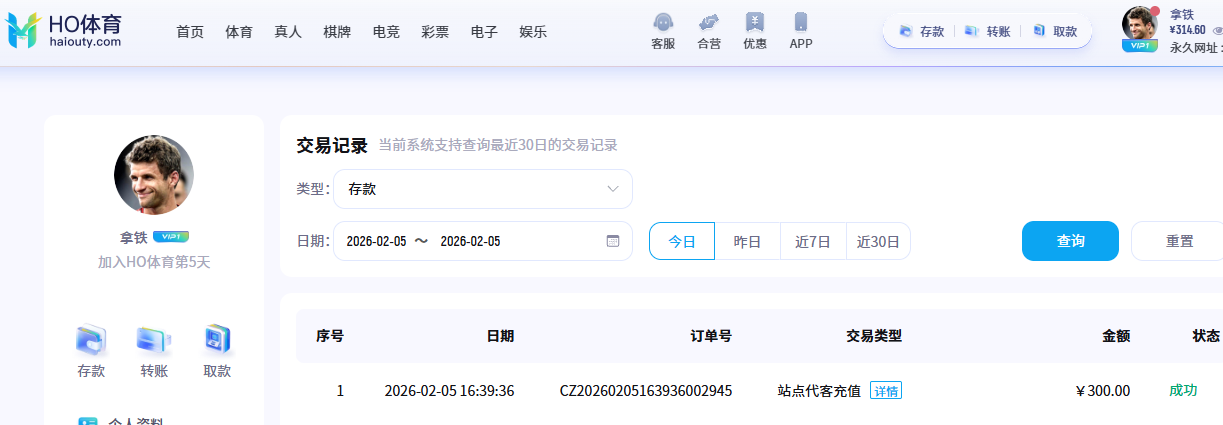Open 详情 link for 站点代客充值
This screenshot has height=425, width=1223.
coord(886,391)
